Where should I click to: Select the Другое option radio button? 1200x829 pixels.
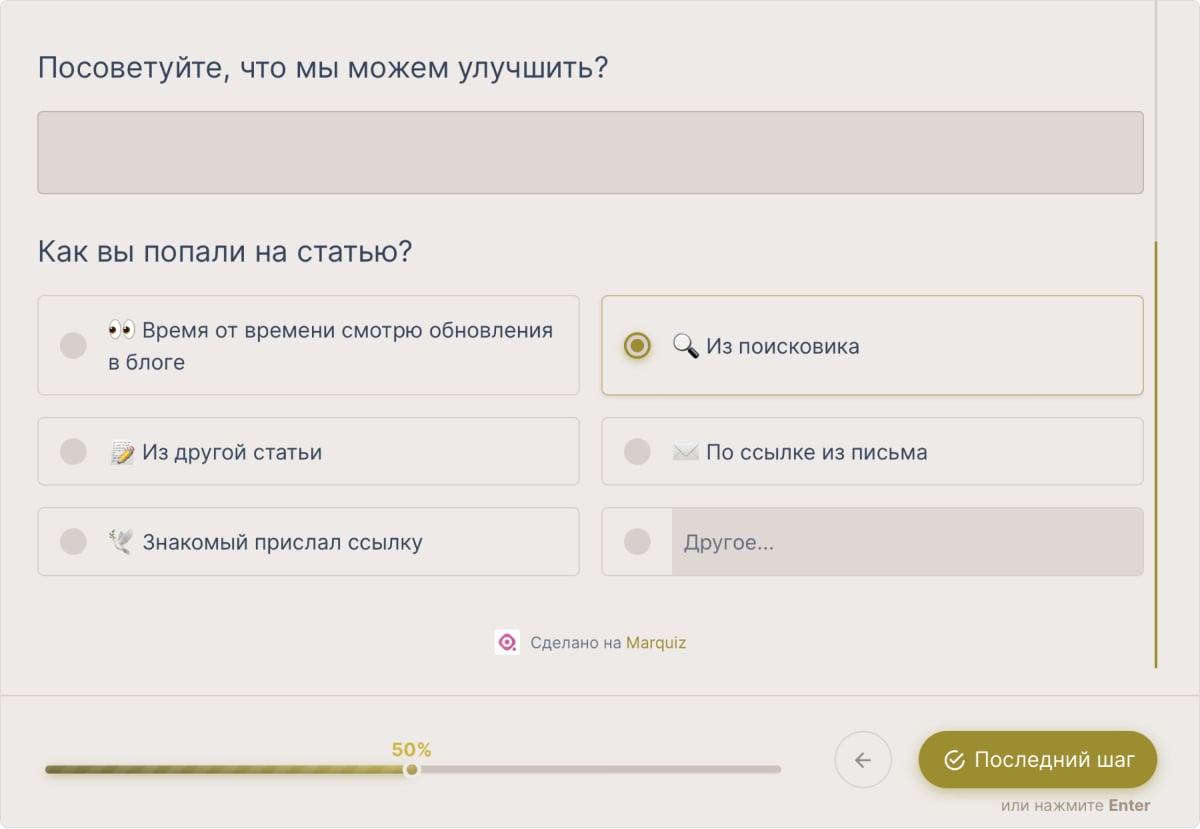click(x=637, y=541)
